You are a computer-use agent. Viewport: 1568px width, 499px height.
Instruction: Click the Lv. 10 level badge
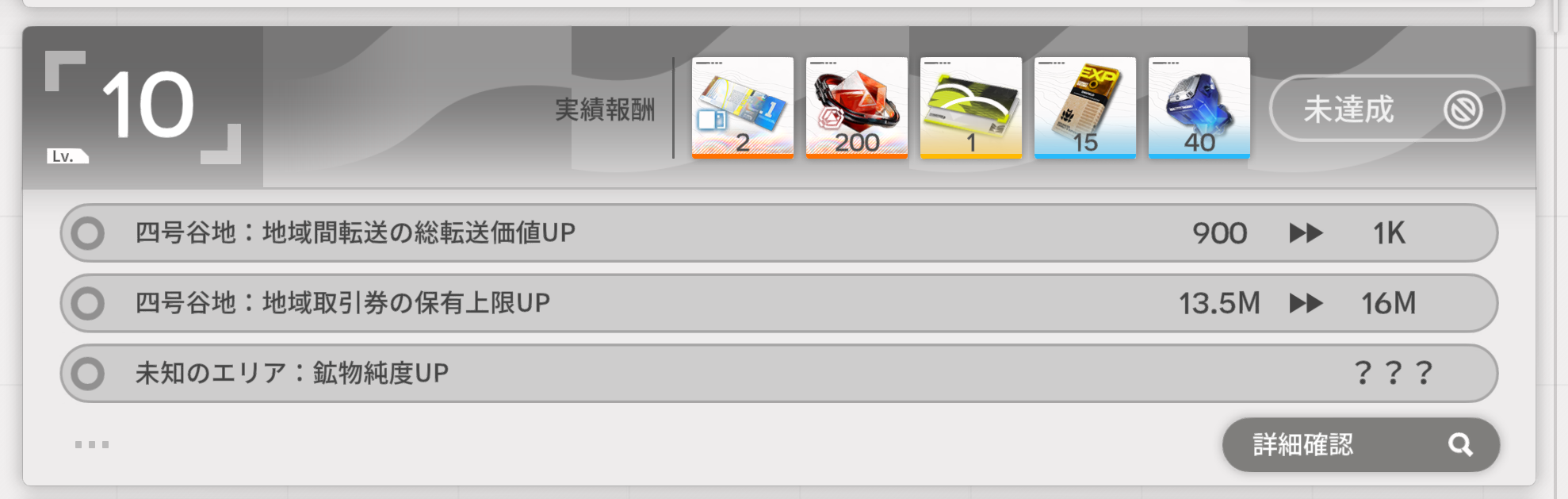click(143, 107)
